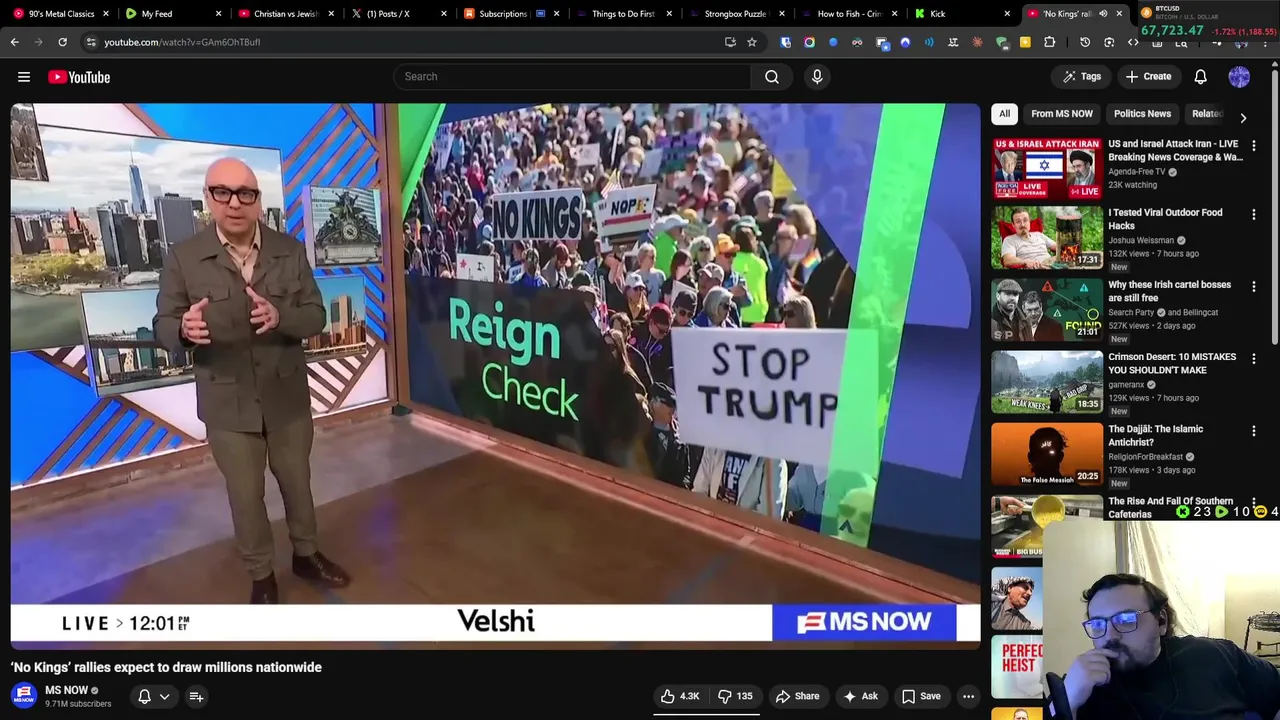Viewport: 1280px width, 720px height.
Task: Switch to the Things to Do First tab
Action: click(x=623, y=14)
